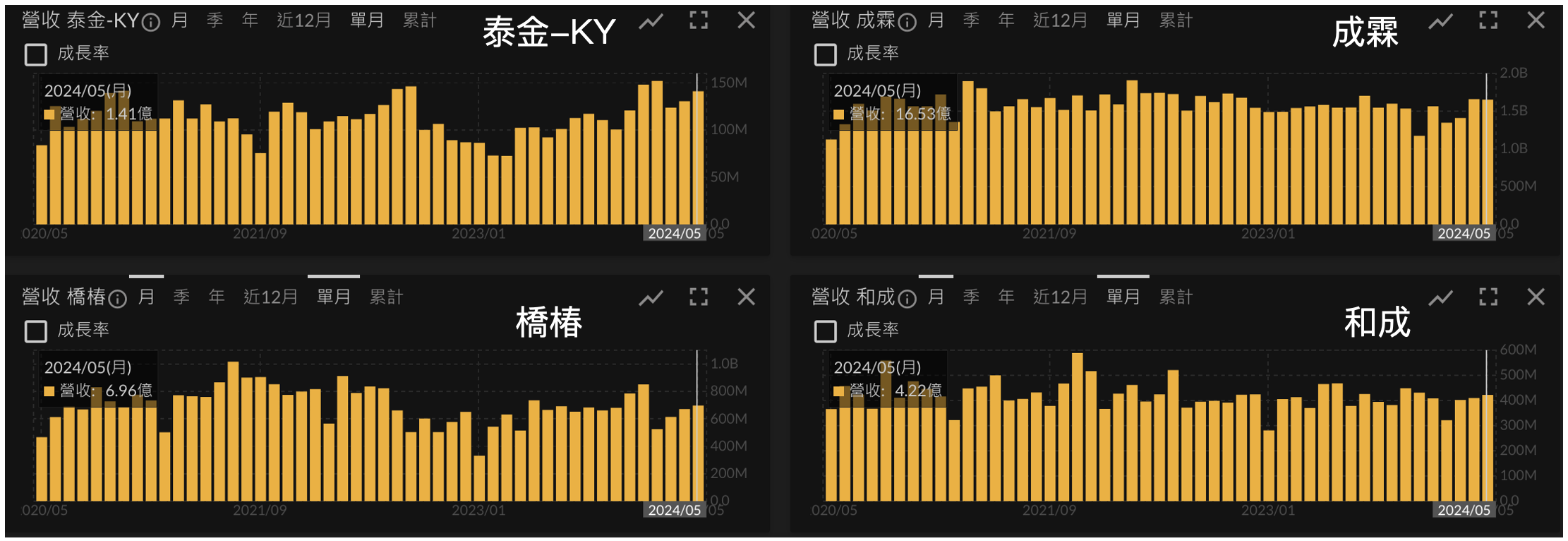Switch to 近12月 in 橋椿 panel
This screenshot has width=1568, height=541.
point(271,297)
